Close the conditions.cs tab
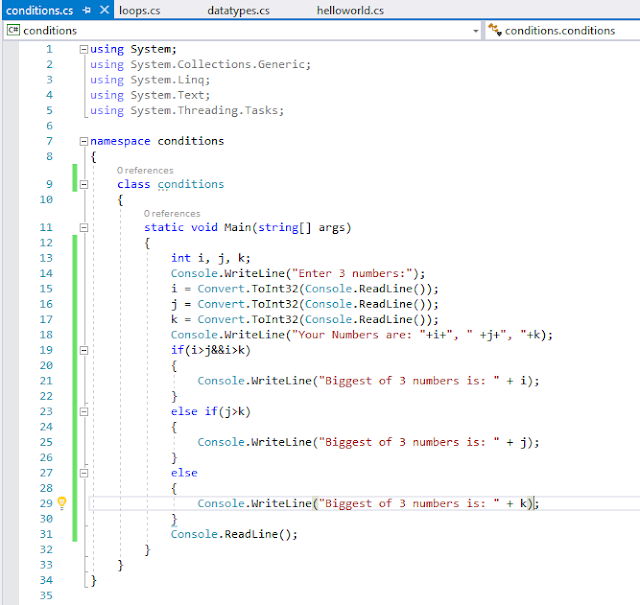 [x=104, y=10]
